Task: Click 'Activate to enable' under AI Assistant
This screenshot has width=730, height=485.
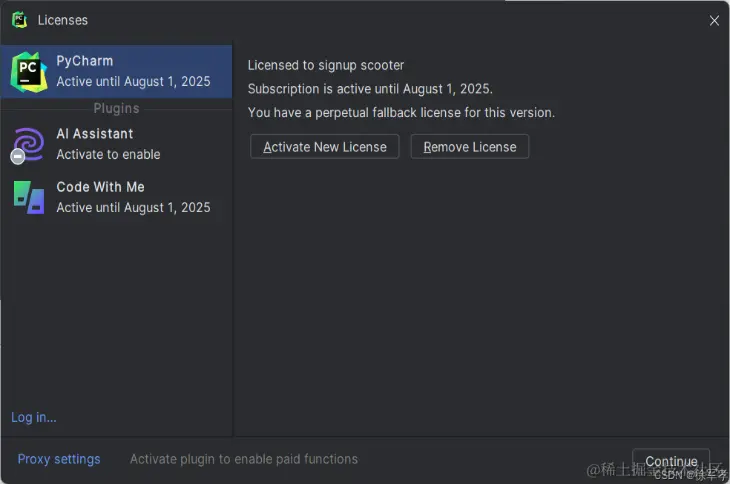Action: [x=108, y=155]
